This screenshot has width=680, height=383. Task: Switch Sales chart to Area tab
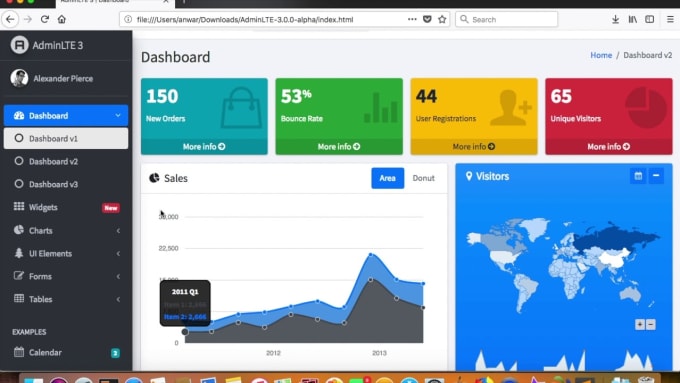[x=387, y=178]
